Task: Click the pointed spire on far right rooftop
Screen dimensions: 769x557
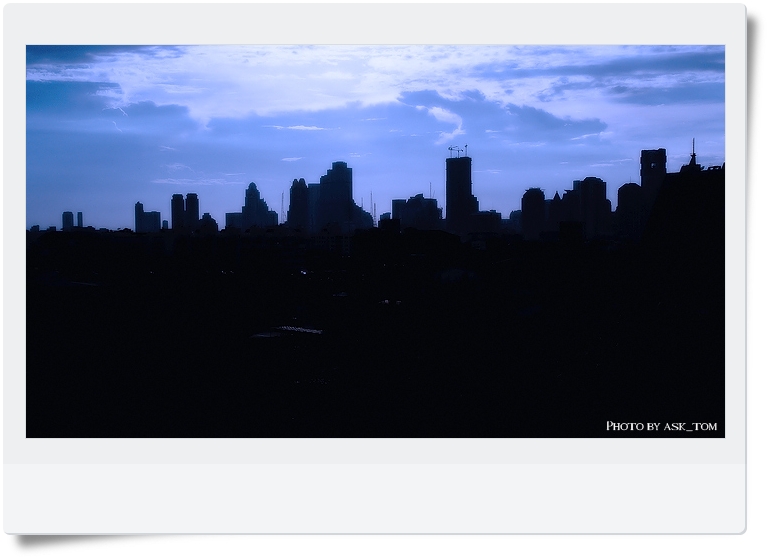Action: [x=692, y=157]
